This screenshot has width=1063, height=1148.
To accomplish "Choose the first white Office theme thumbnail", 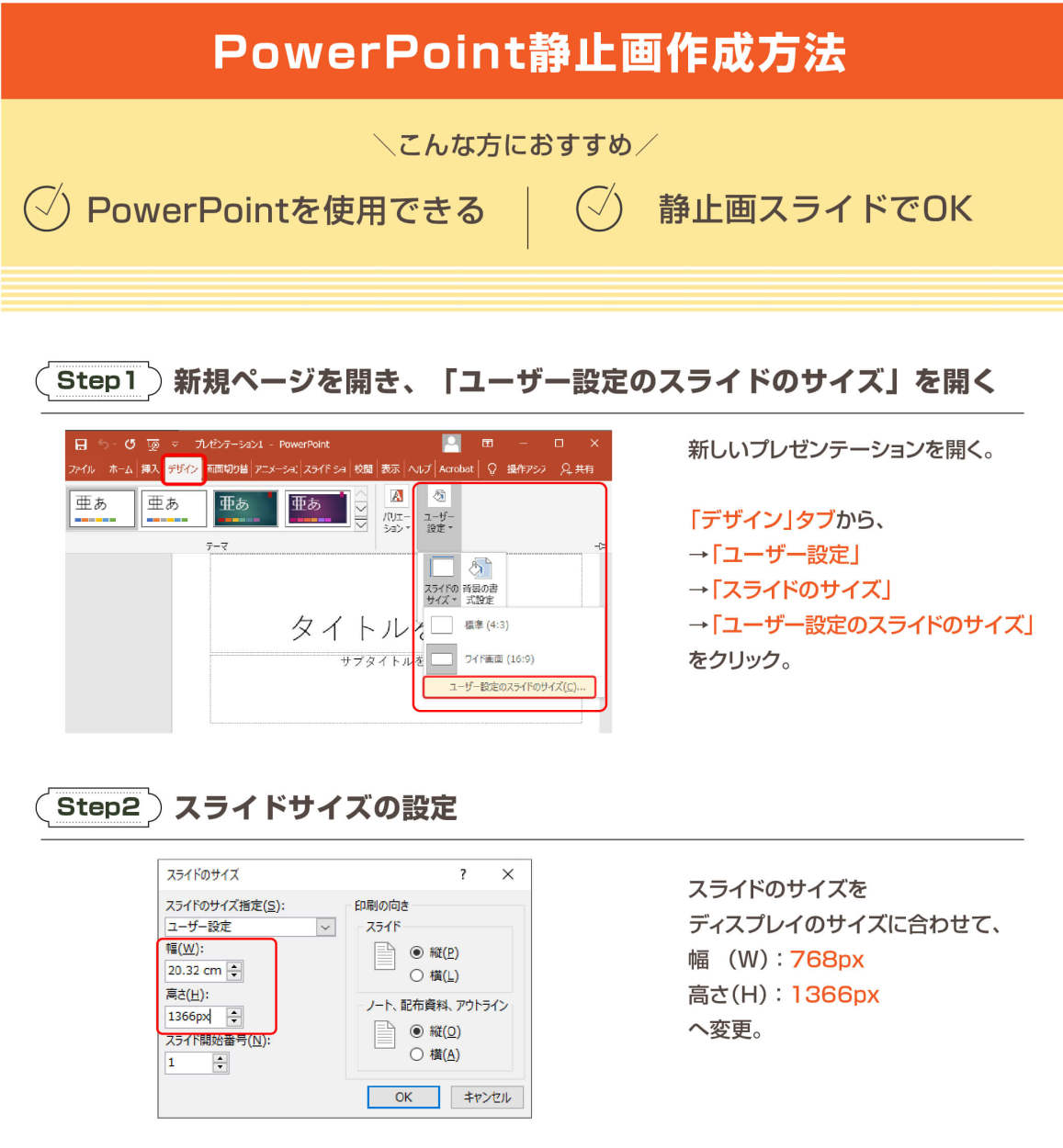I will click(101, 508).
